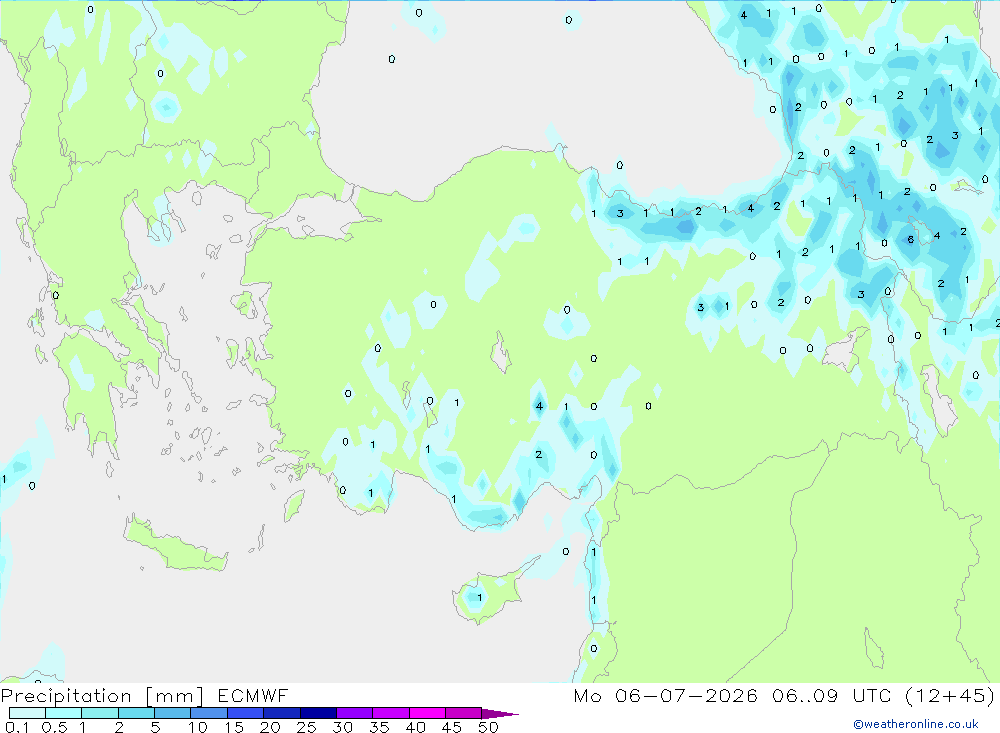Select the '6' precipitation value on map
The image size is (1000, 733).
[911, 240]
